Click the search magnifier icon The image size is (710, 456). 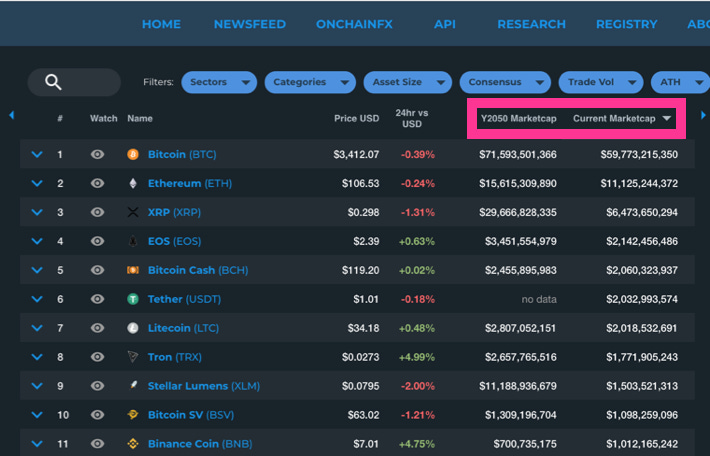click(x=53, y=82)
